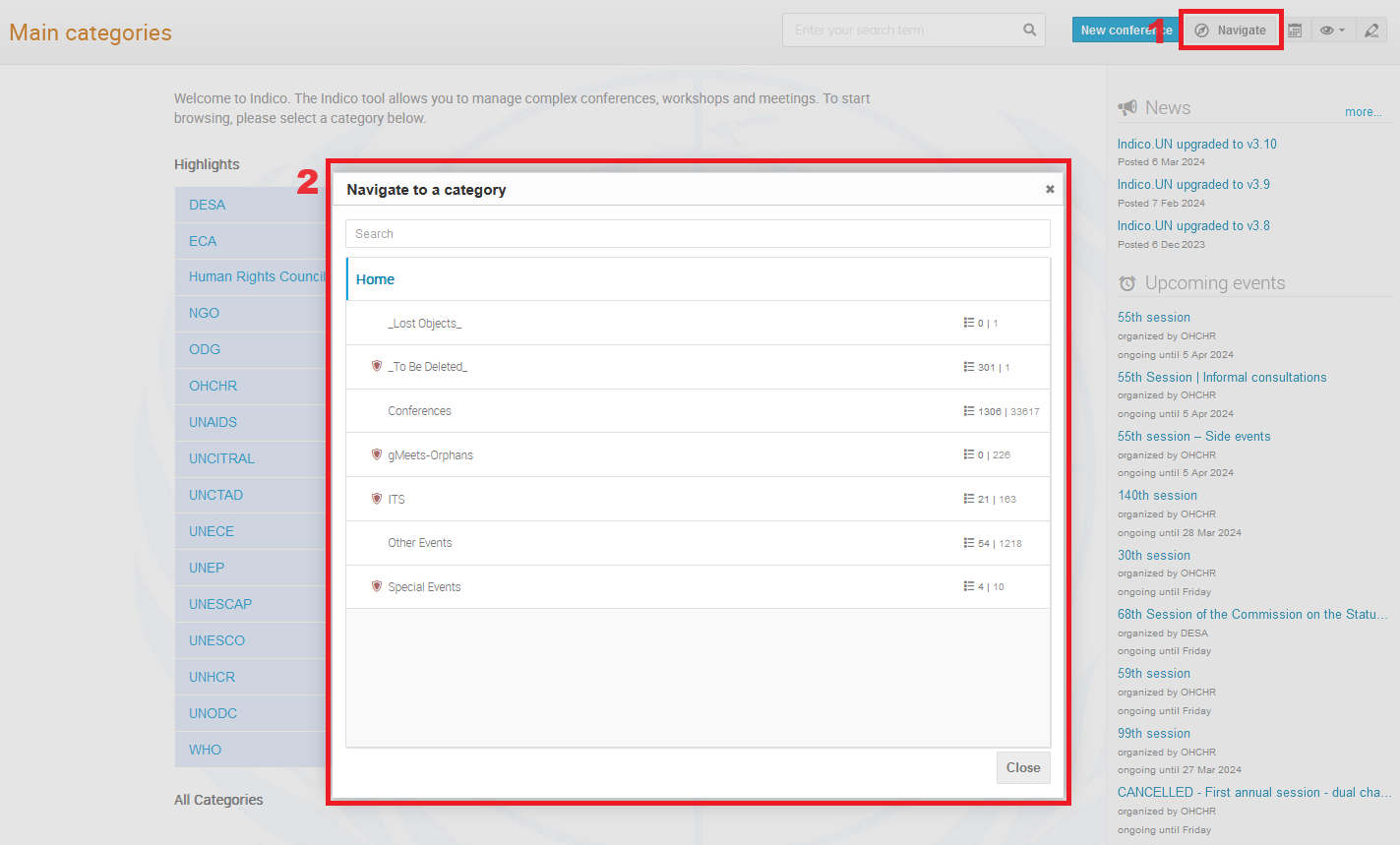This screenshot has height=845, width=1400.
Task: Open the UNHCR highlight category
Action: click(x=212, y=677)
